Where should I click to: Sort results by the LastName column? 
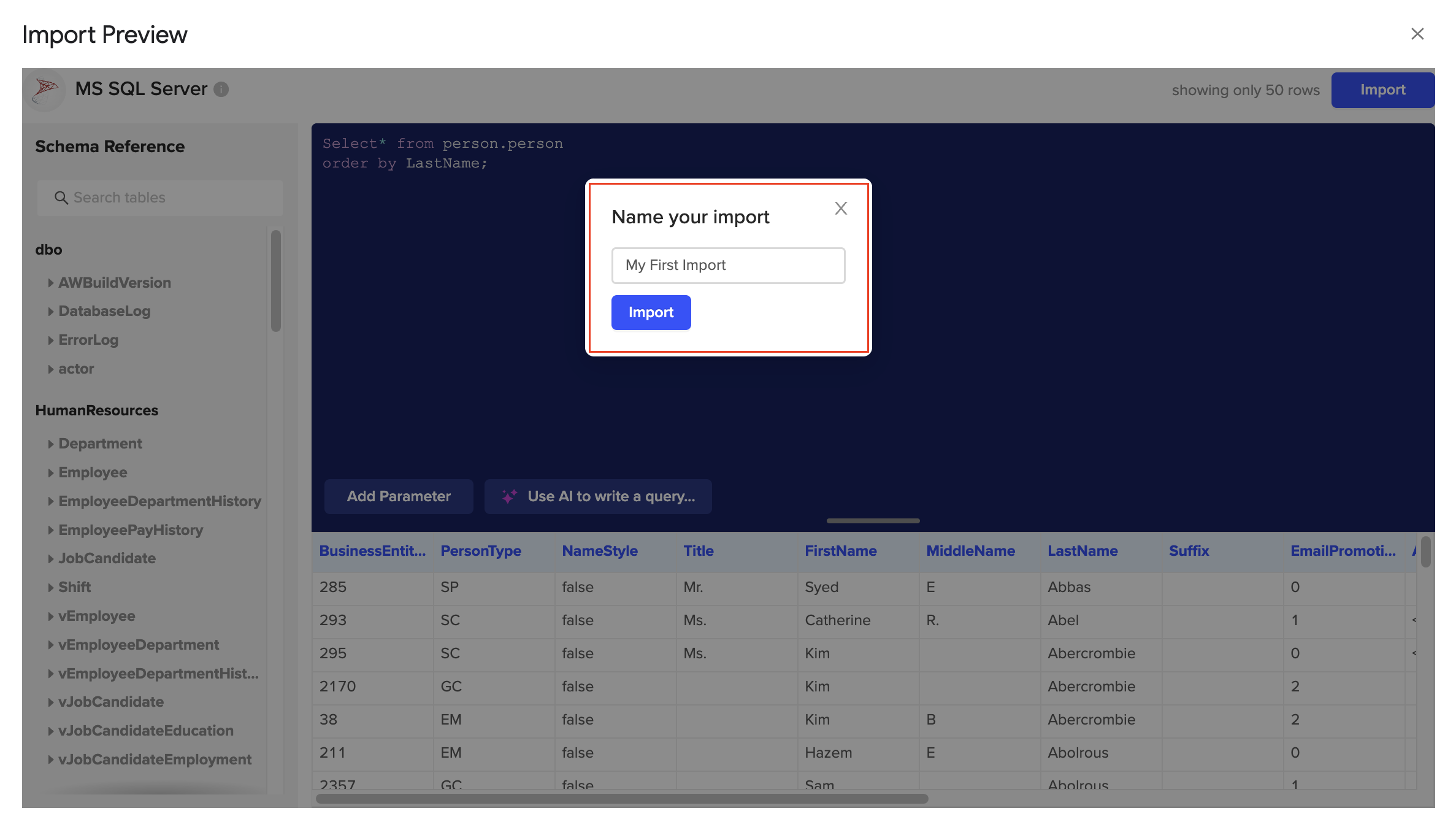click(x=1082, y=551)
